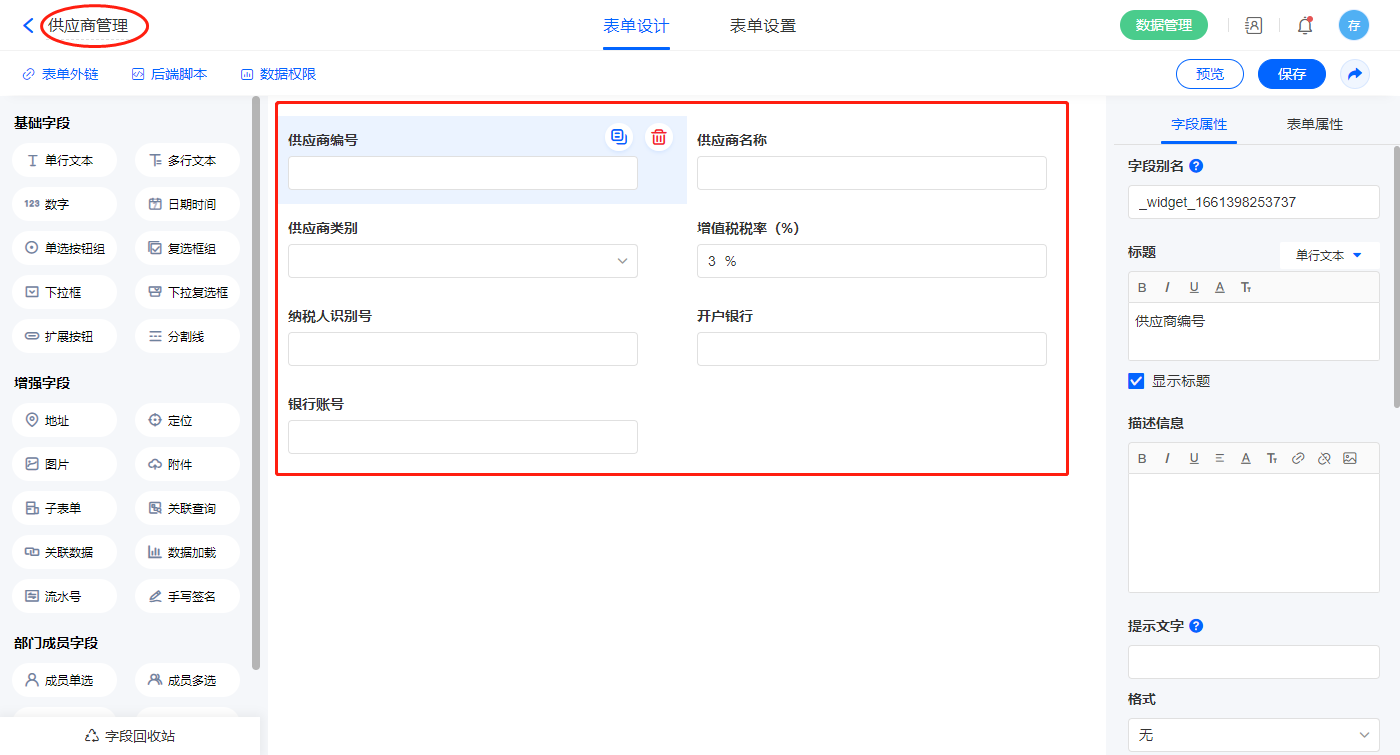The height and width of the screenshot is (755, 1400).
Task: Click the 保存 button
Action: pyautogui.click(x=1291, y=74)
